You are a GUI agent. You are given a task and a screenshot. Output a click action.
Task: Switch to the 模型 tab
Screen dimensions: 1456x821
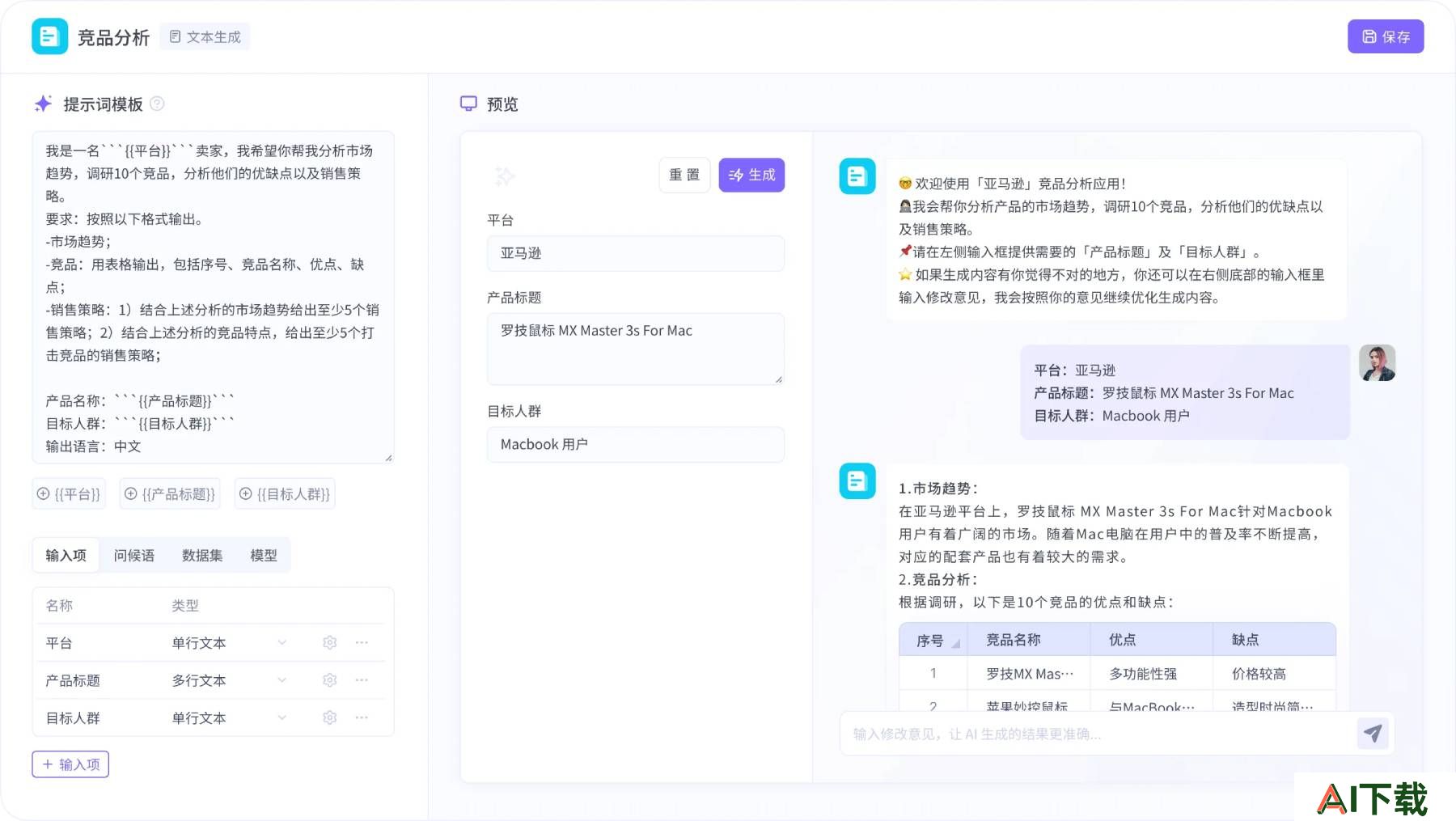pyautogui.click(x=264, y=556)
